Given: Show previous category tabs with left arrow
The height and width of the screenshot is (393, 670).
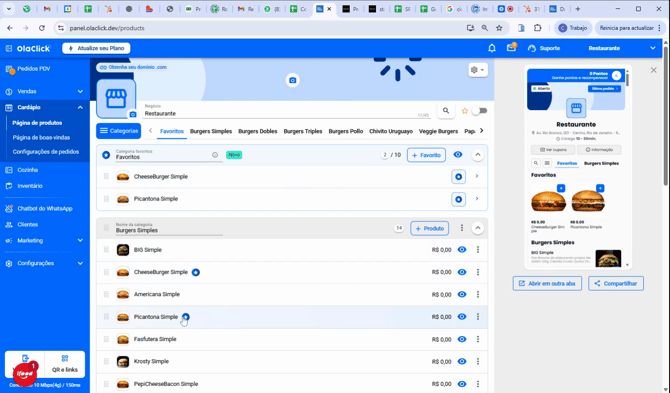Looking at the screenshot, I should (x=150, y=131).
